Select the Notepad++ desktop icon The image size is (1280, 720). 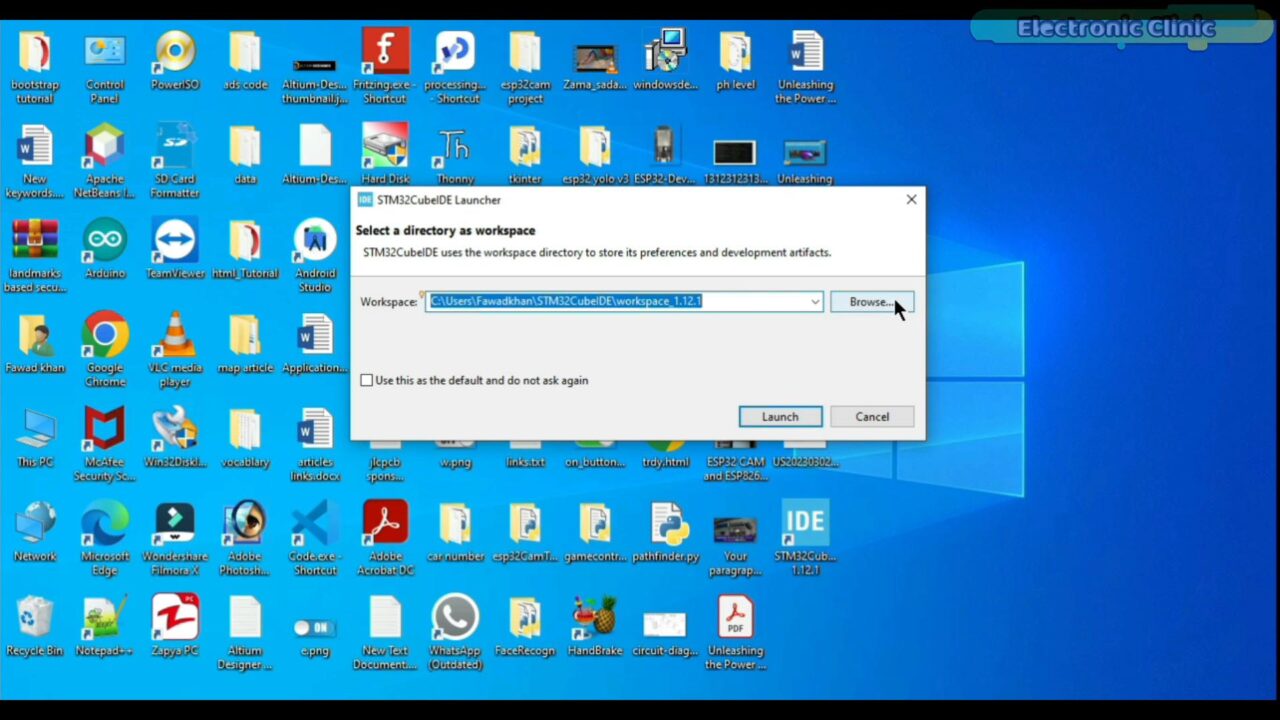105,626
